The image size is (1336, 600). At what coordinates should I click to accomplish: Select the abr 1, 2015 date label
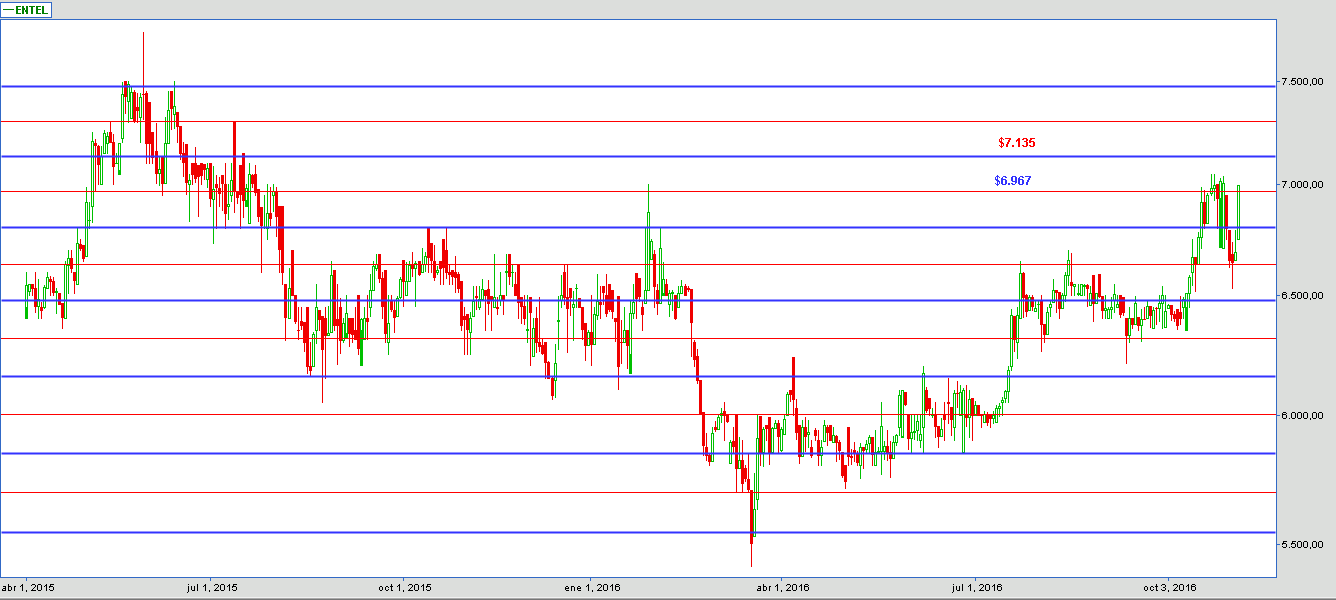point(28,587)
